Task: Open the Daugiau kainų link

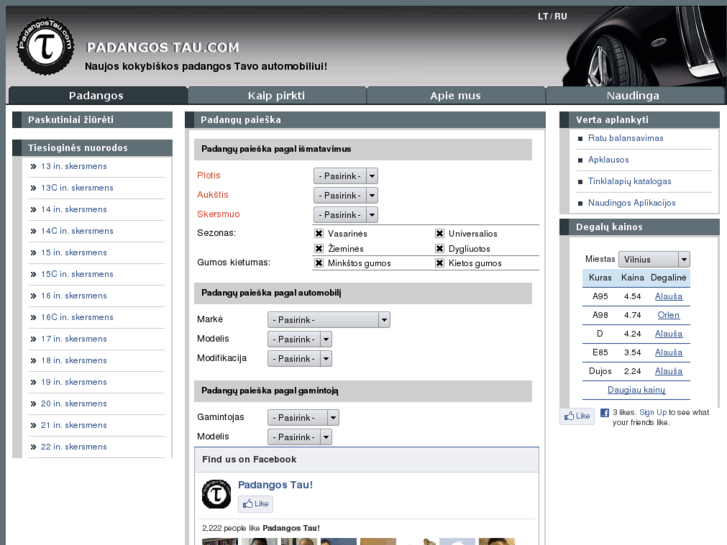Action: pyautogui.click(x=636, y=390)
